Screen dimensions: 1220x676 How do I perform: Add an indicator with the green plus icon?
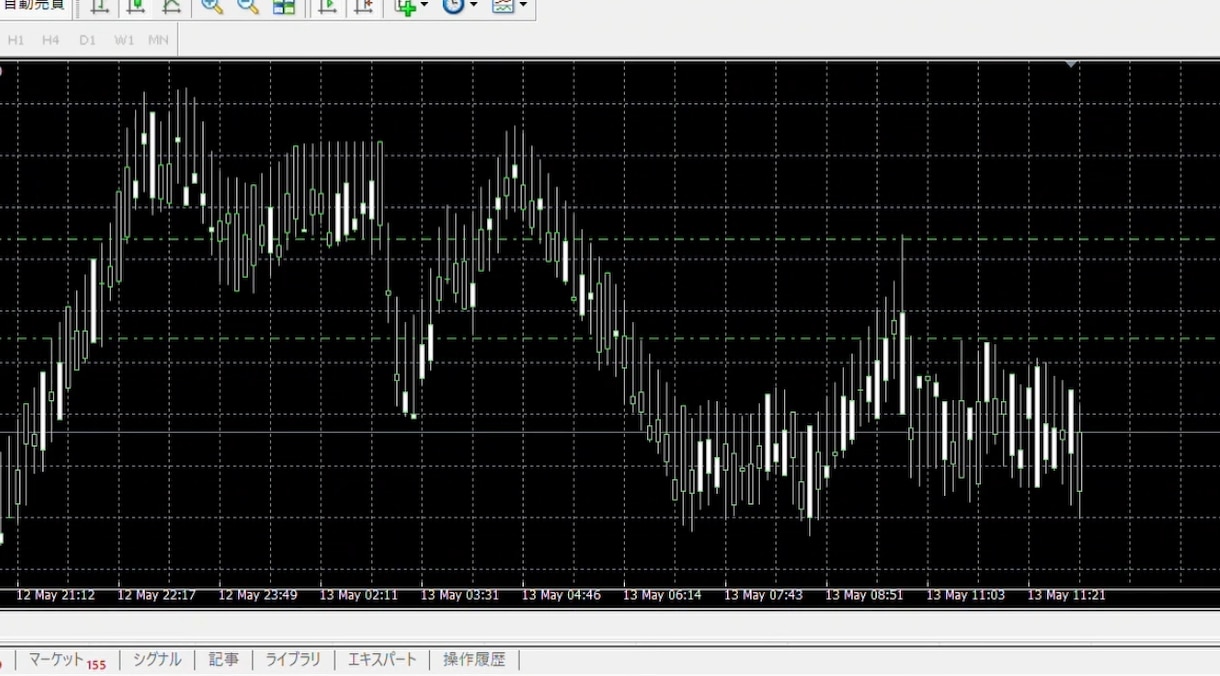(405, 6)
